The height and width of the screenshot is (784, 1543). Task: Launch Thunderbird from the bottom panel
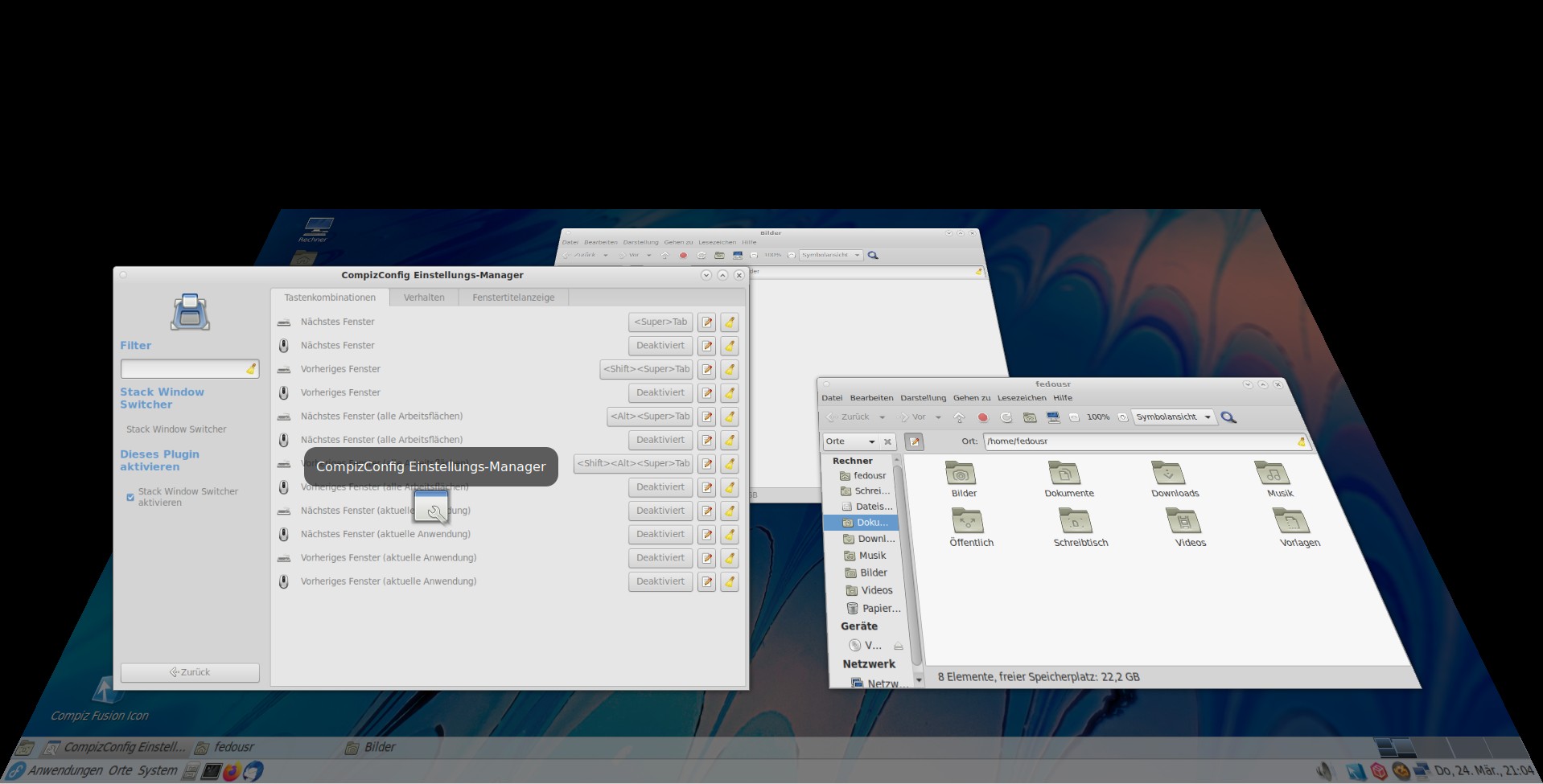(x=253, y=772)
